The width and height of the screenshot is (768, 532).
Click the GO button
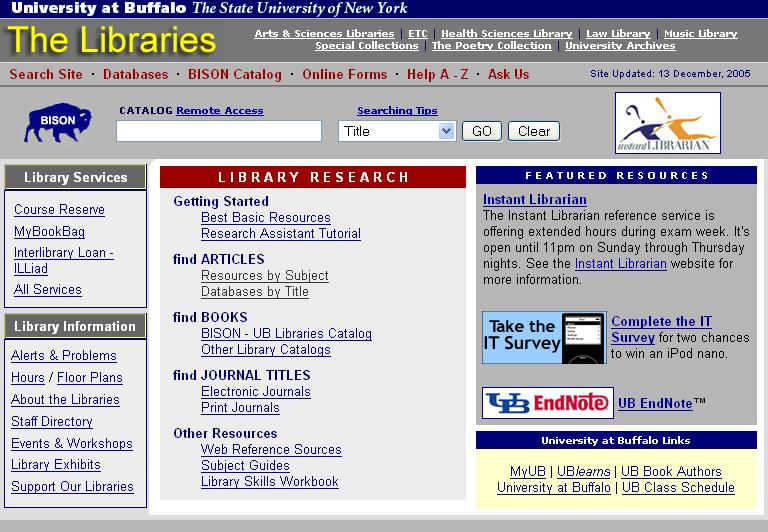(x=481, y=131)
